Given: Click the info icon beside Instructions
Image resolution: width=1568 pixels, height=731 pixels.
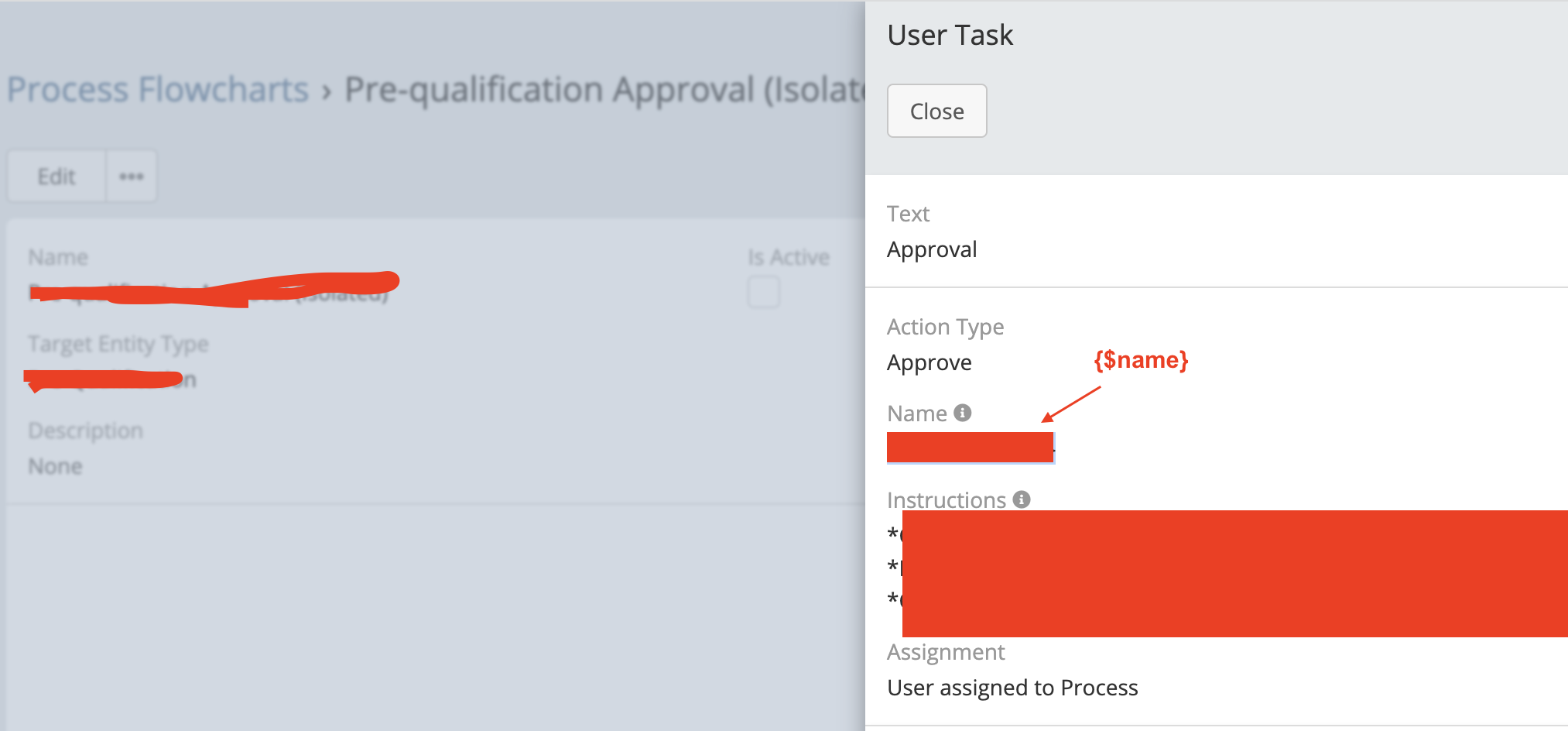Looking at the screenshot, I should tap(1022, 499).
